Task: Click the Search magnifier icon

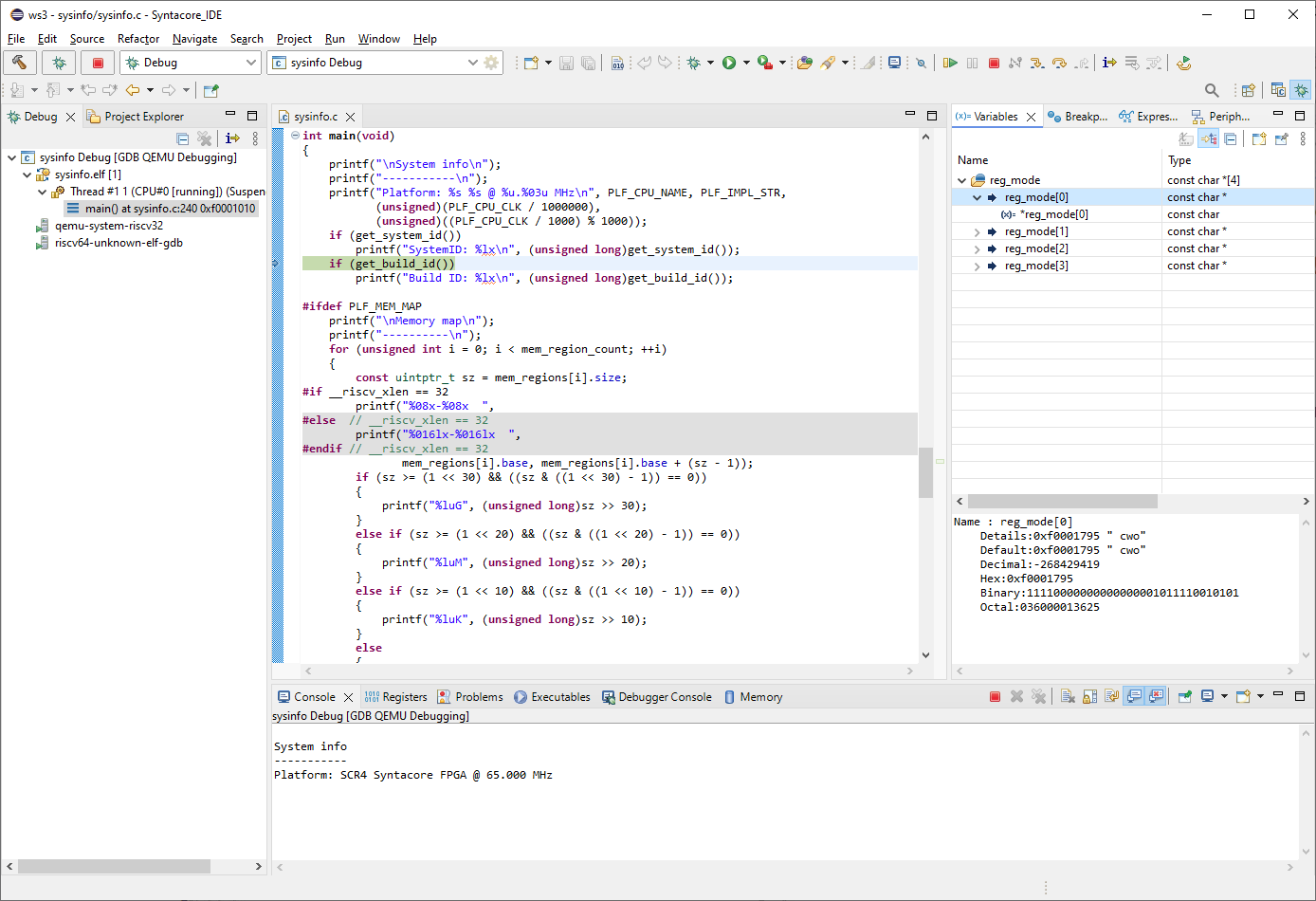Action: [x=1212, y=90]
